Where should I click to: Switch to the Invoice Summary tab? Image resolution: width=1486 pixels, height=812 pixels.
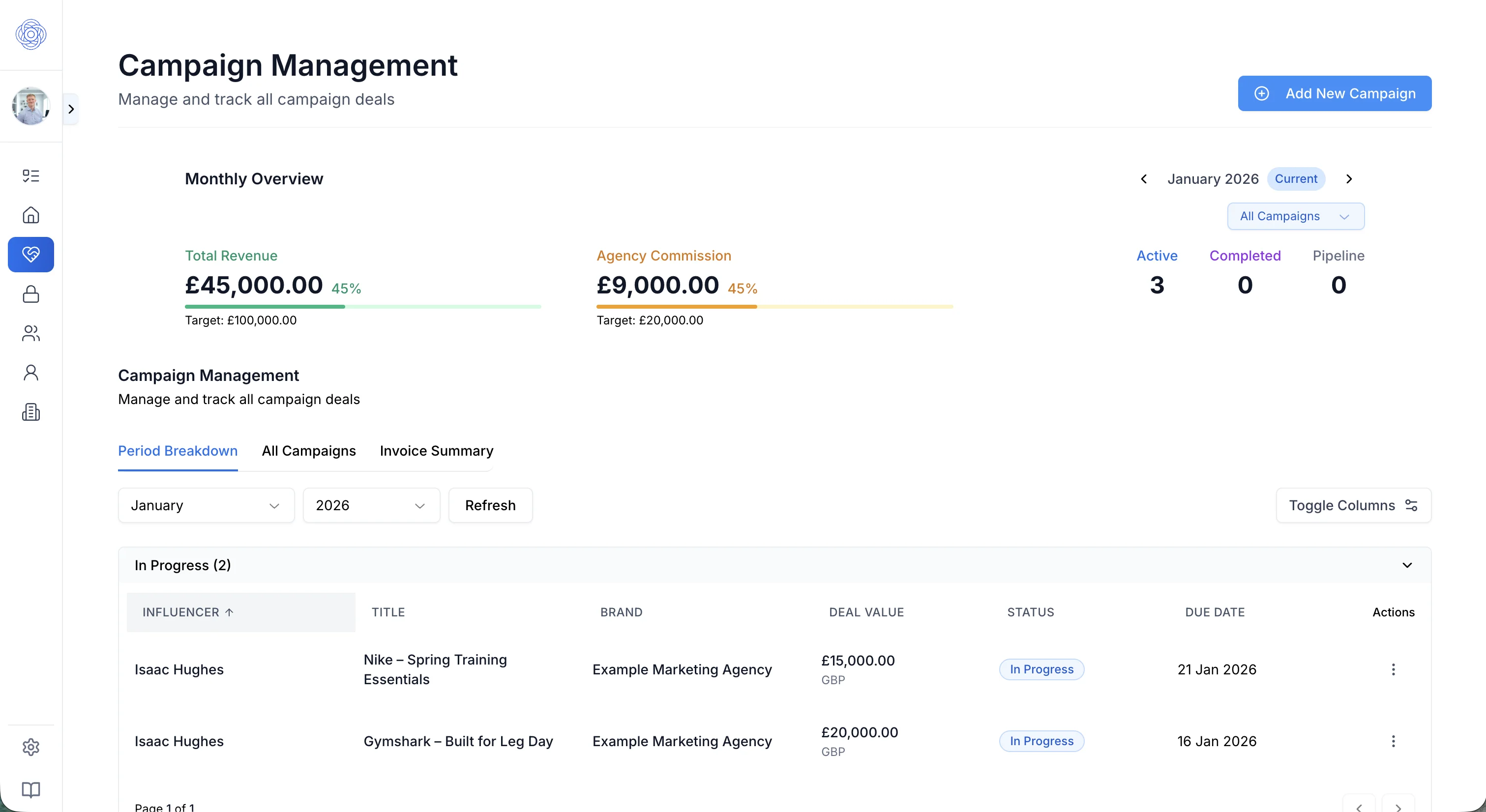pos(436,450)
